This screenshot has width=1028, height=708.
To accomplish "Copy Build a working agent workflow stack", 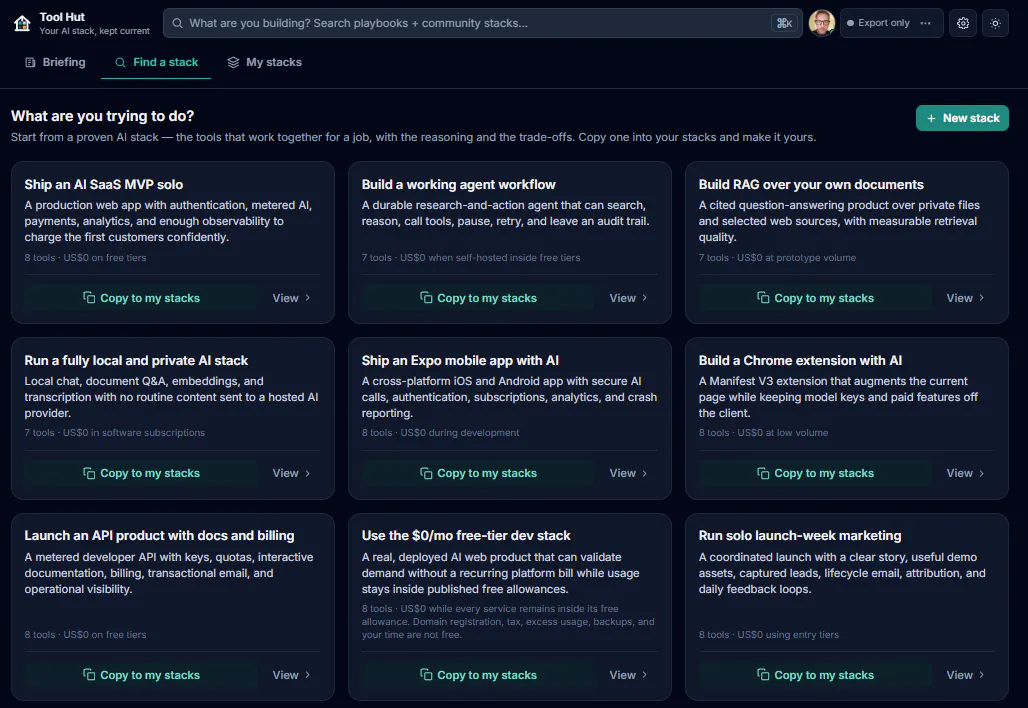I will point(478,298).
